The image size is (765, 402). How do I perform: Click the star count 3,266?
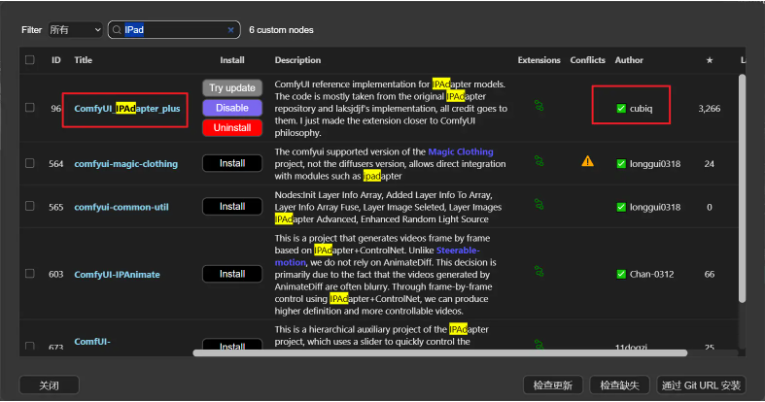click(709, 108)
